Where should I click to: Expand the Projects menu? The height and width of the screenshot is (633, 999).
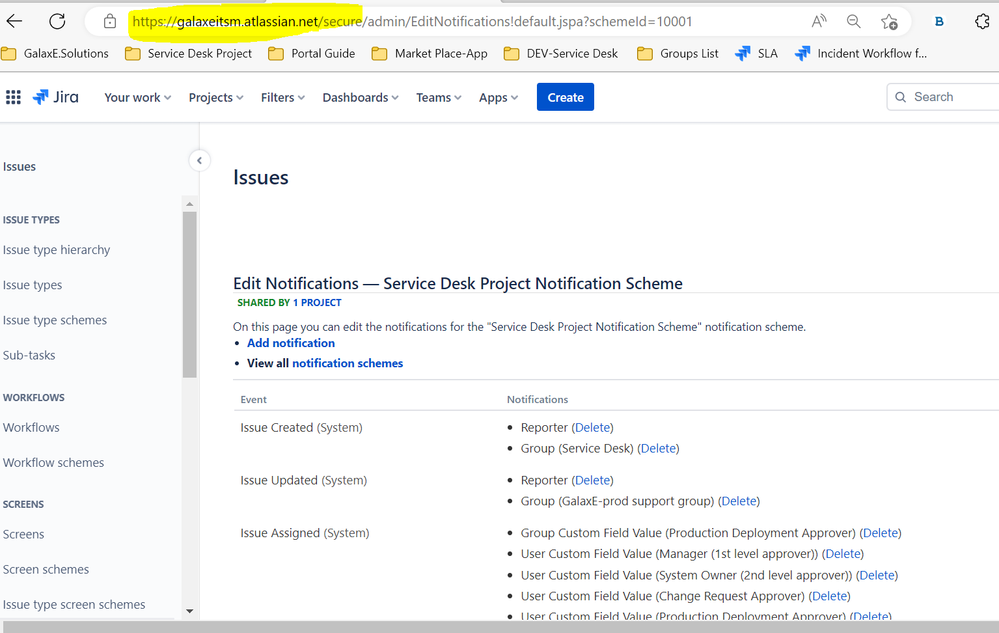[x=216, y=97]
